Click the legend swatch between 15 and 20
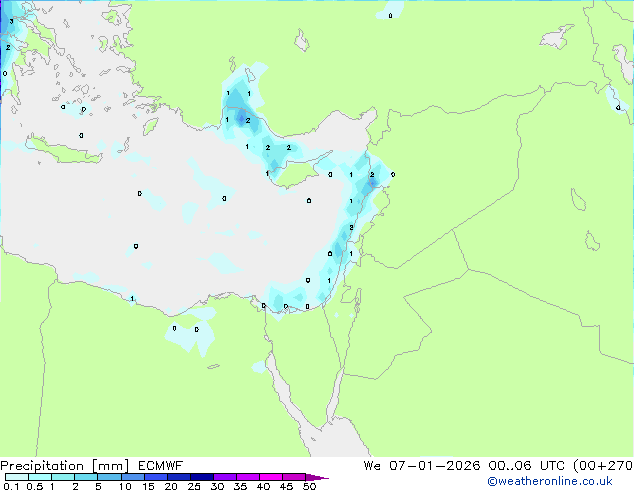Viewport: 634px width, 490px height. pyautogui.click(x=156, y=477)
